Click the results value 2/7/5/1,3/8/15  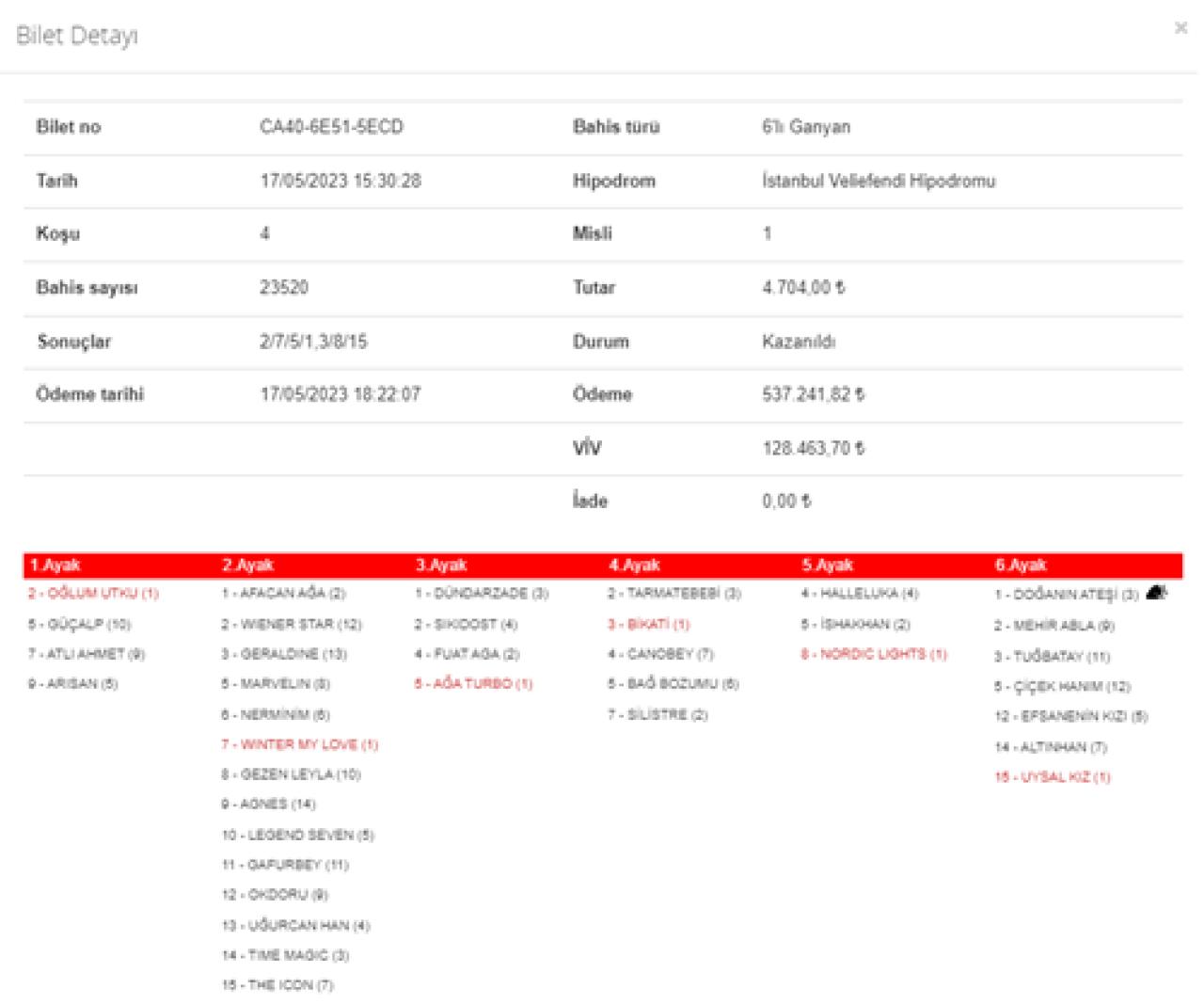pos(313,342)
